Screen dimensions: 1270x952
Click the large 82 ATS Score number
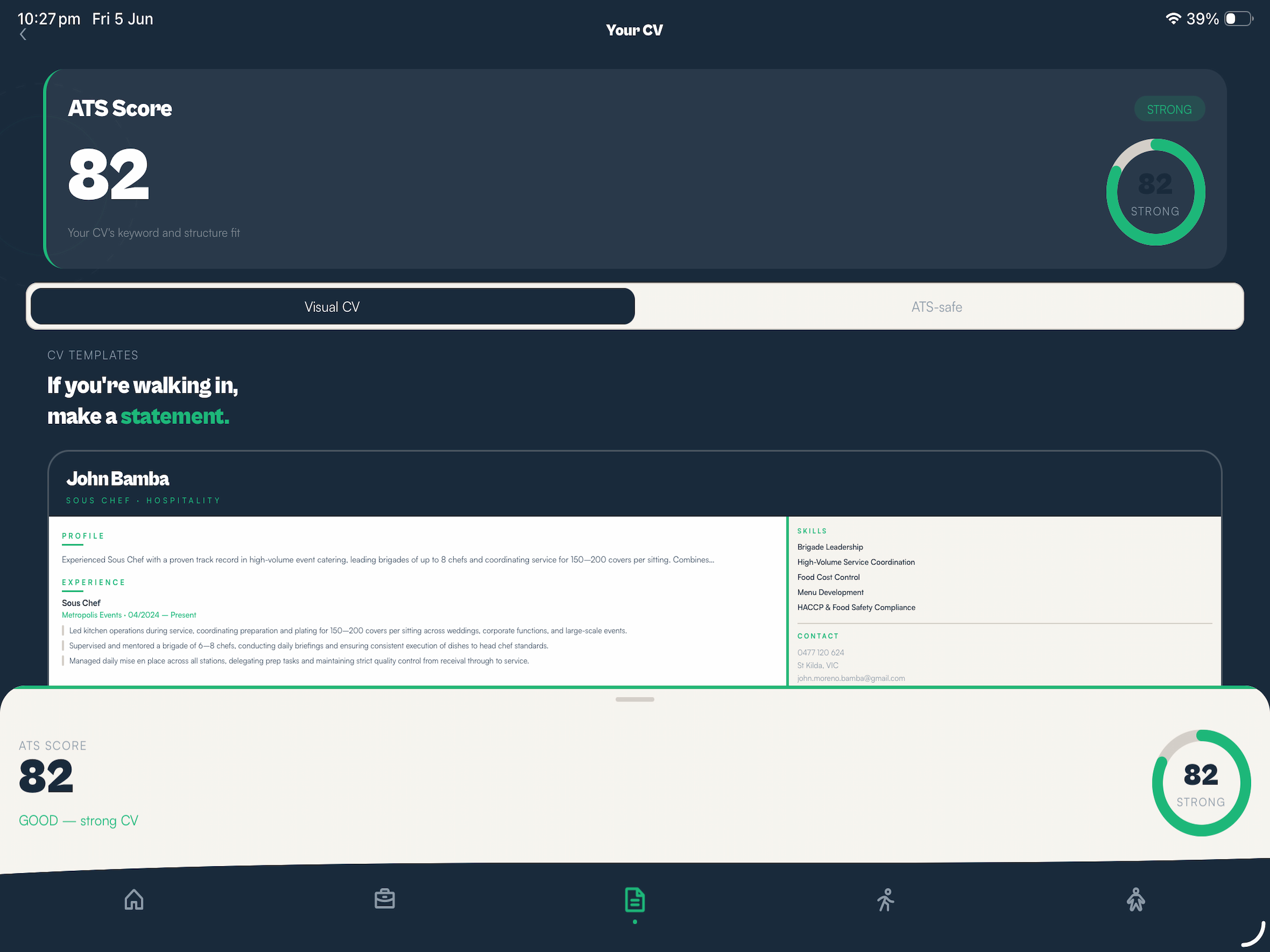tap(108, 174)
